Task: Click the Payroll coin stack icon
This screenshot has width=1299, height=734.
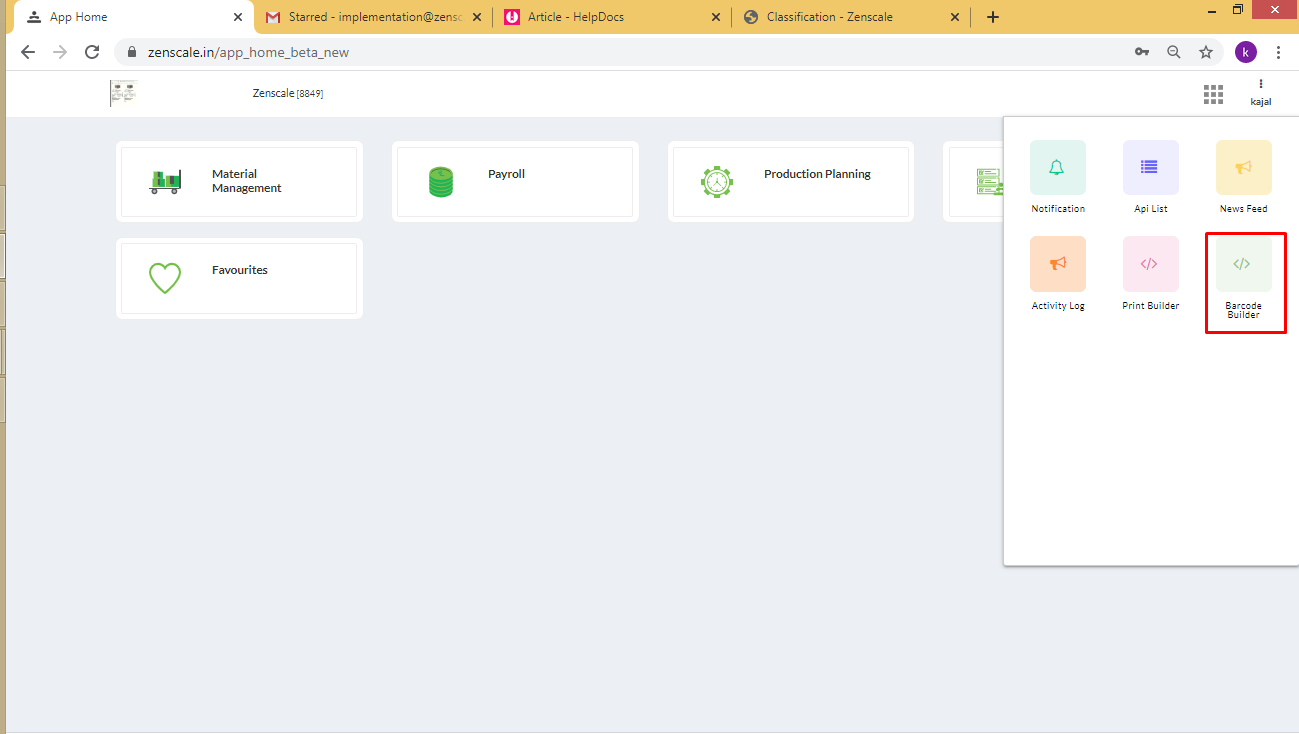Action: [x=441, y=181]
